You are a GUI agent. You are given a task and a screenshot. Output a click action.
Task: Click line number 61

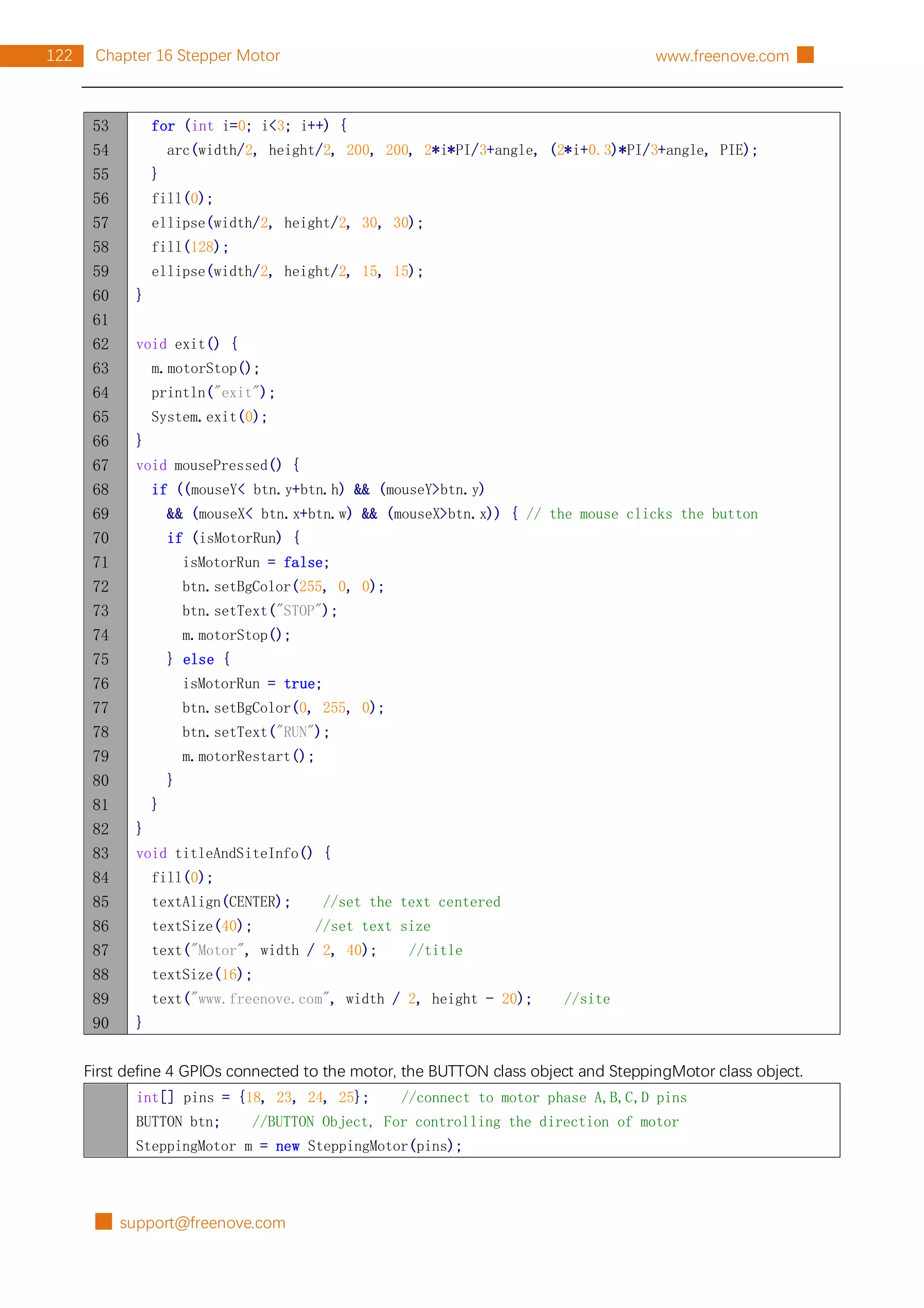(x=101, y=320)
